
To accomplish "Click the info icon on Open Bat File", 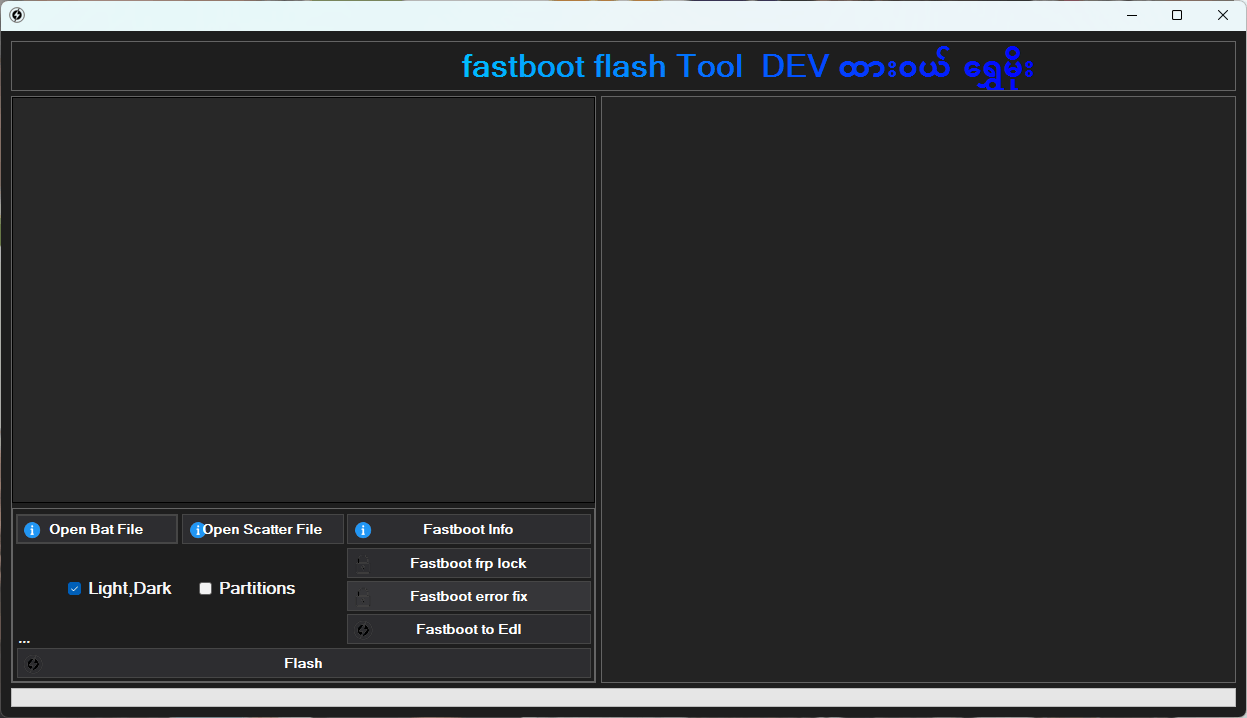I will click(x=33, y=529).
